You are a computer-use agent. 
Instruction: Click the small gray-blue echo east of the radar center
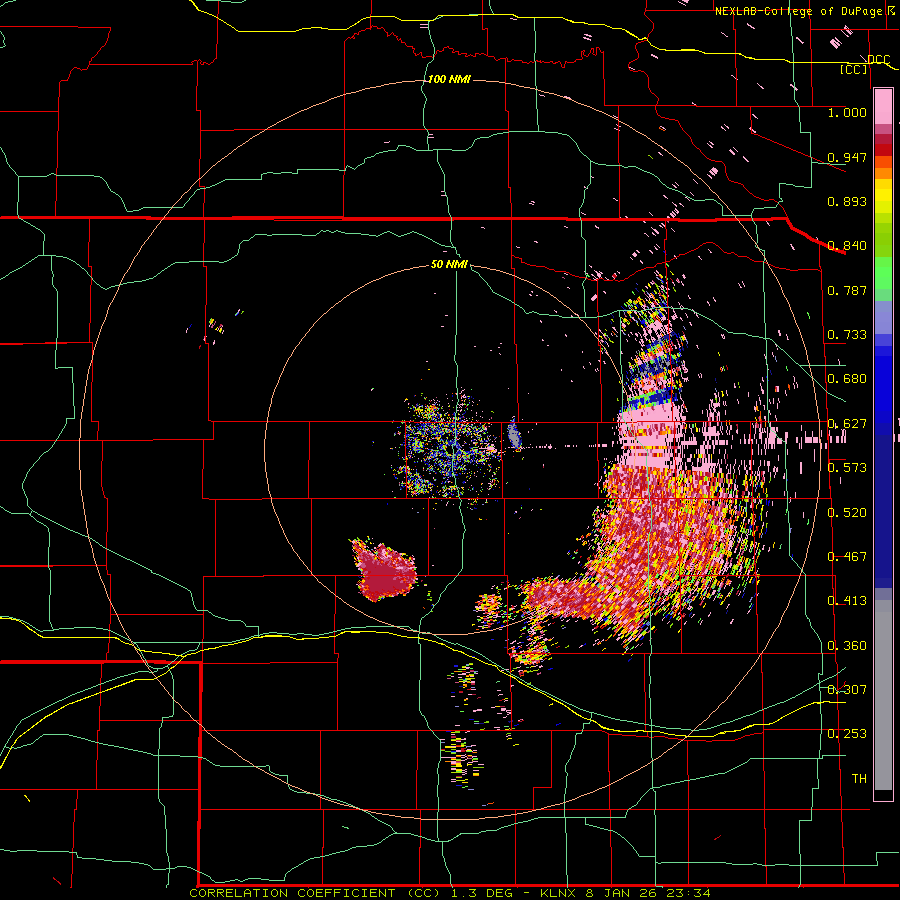[x=514, y=435]
